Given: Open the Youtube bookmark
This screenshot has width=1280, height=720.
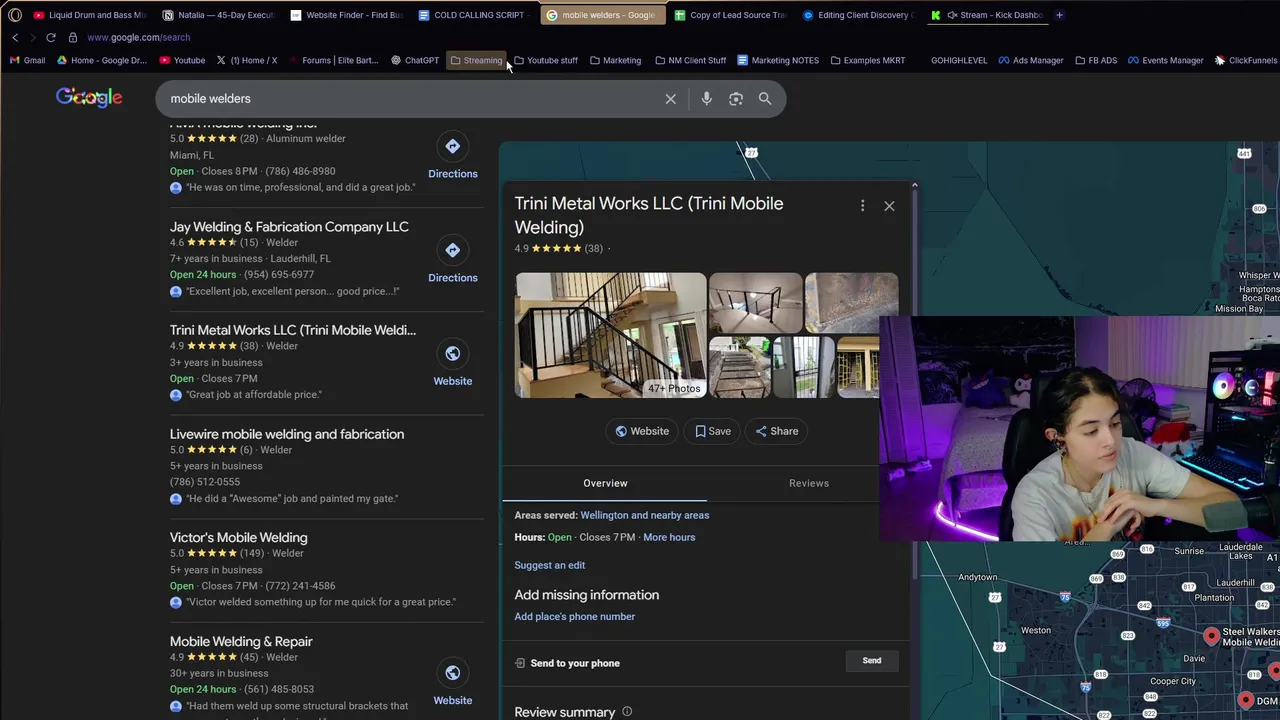Looking at the screenshot, I should (182, 60).
